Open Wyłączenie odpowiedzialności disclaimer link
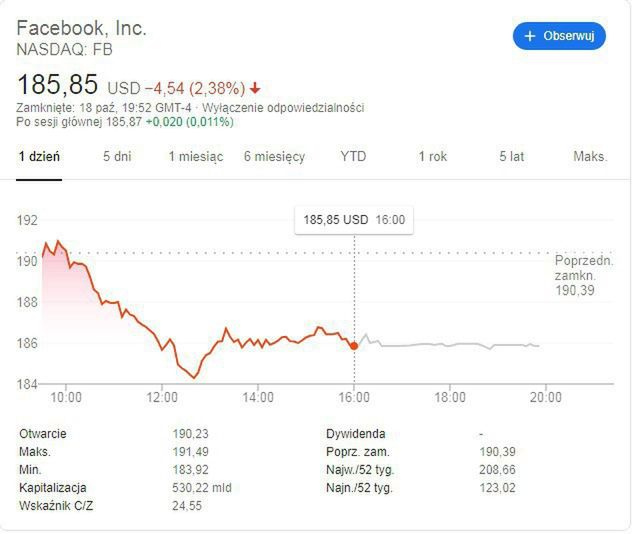634x534 pixels. coord(285,108)
